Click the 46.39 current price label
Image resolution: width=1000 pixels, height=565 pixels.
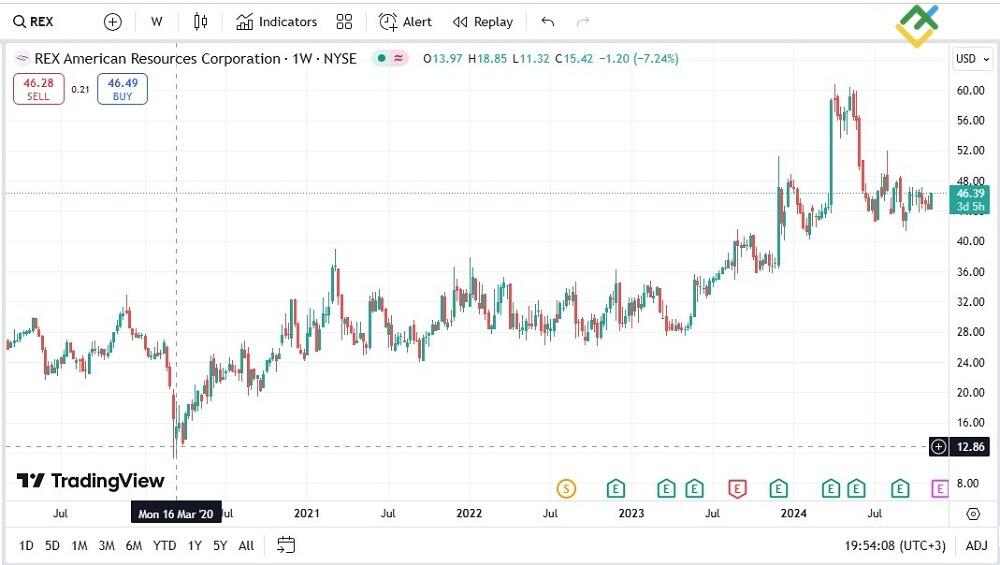pos(970,200)
